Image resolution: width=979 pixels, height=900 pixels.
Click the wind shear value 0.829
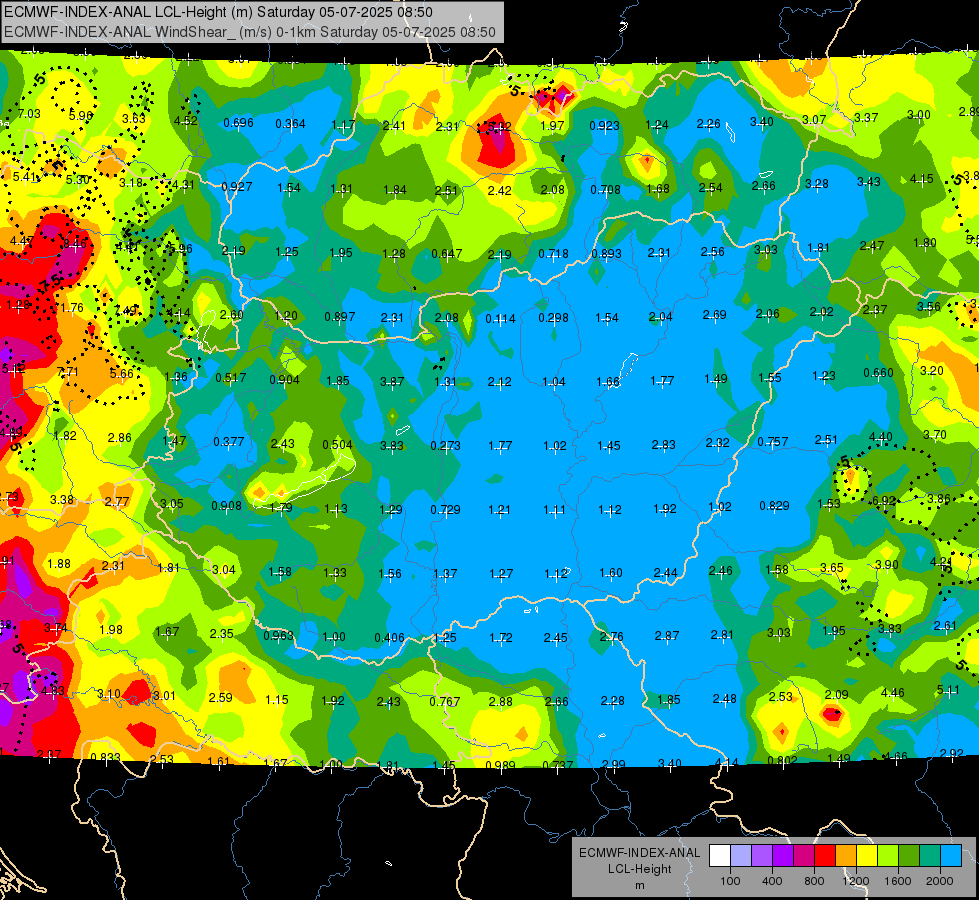point(775,505)
